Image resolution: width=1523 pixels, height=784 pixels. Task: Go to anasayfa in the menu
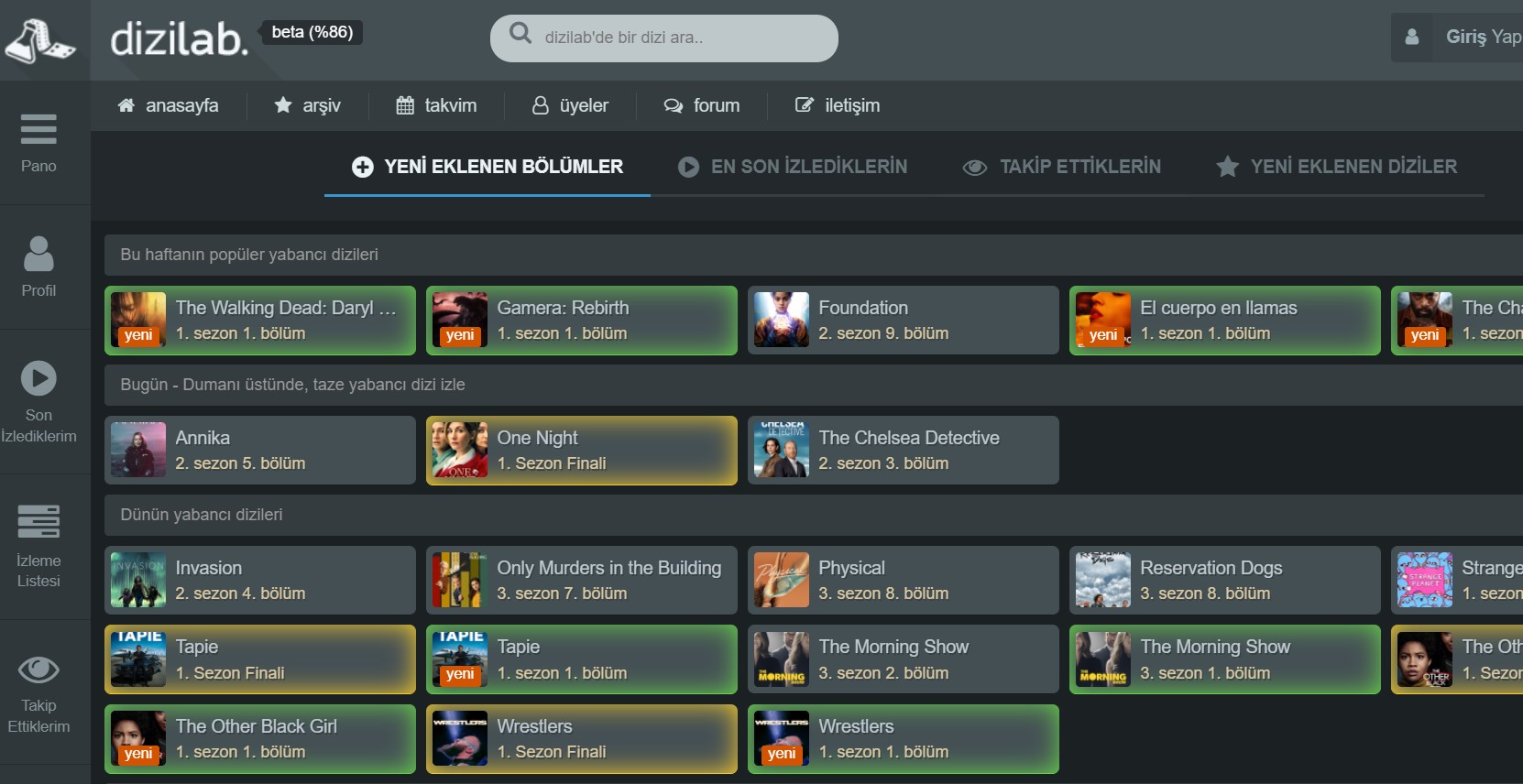169,105
